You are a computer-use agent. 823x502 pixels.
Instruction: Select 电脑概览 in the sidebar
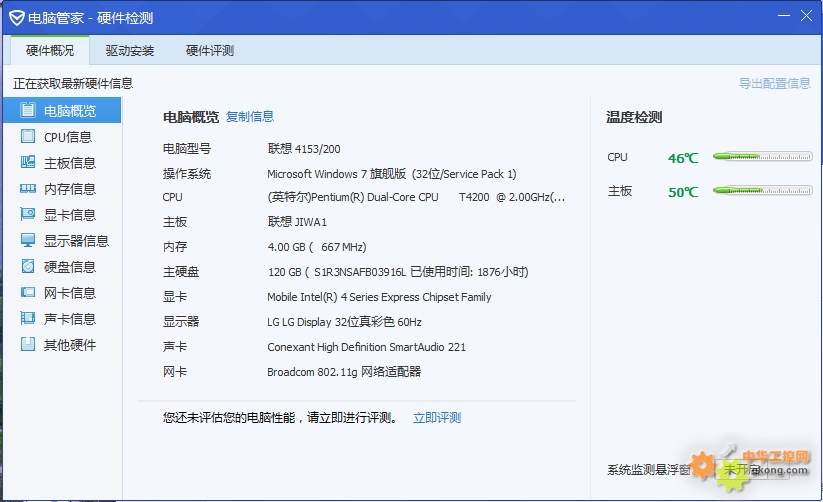(x=62, y=110)
